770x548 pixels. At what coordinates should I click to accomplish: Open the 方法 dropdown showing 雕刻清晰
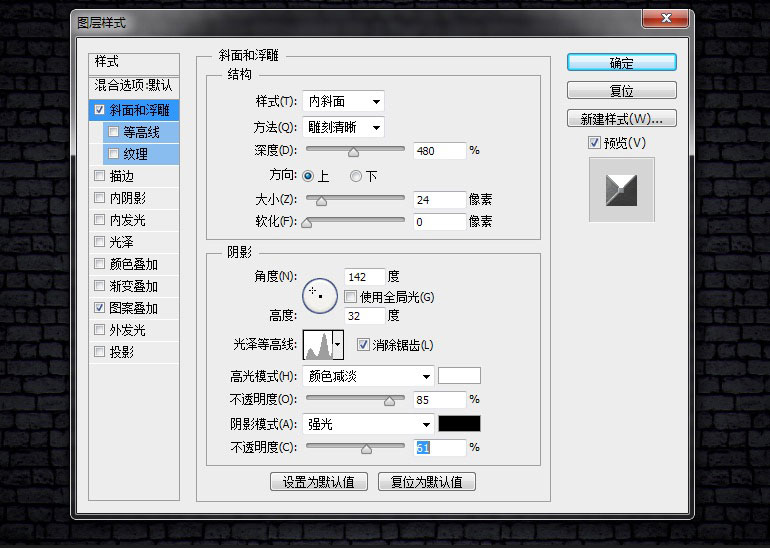point(343,128)
